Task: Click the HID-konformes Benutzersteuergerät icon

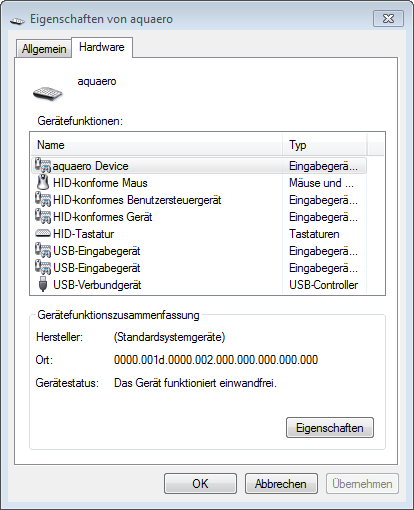Action: pyautogui.click(x=43, y=199)
